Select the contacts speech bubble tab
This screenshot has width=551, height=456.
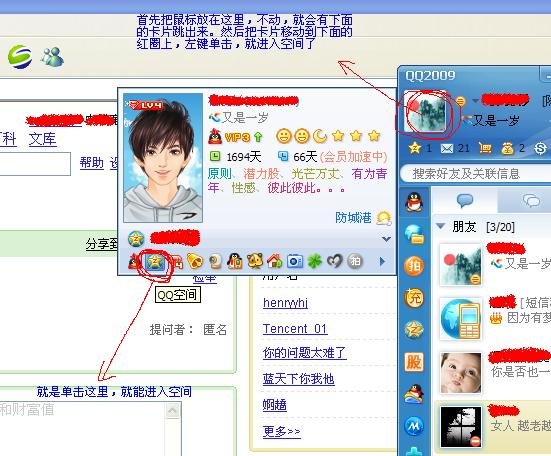click(465, 201)
